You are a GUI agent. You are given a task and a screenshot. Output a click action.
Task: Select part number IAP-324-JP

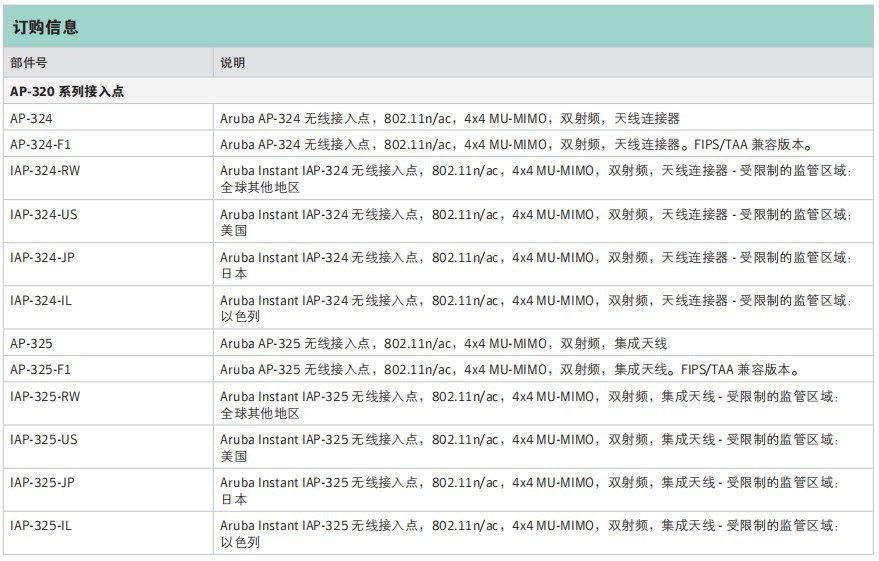coord(42,258)
